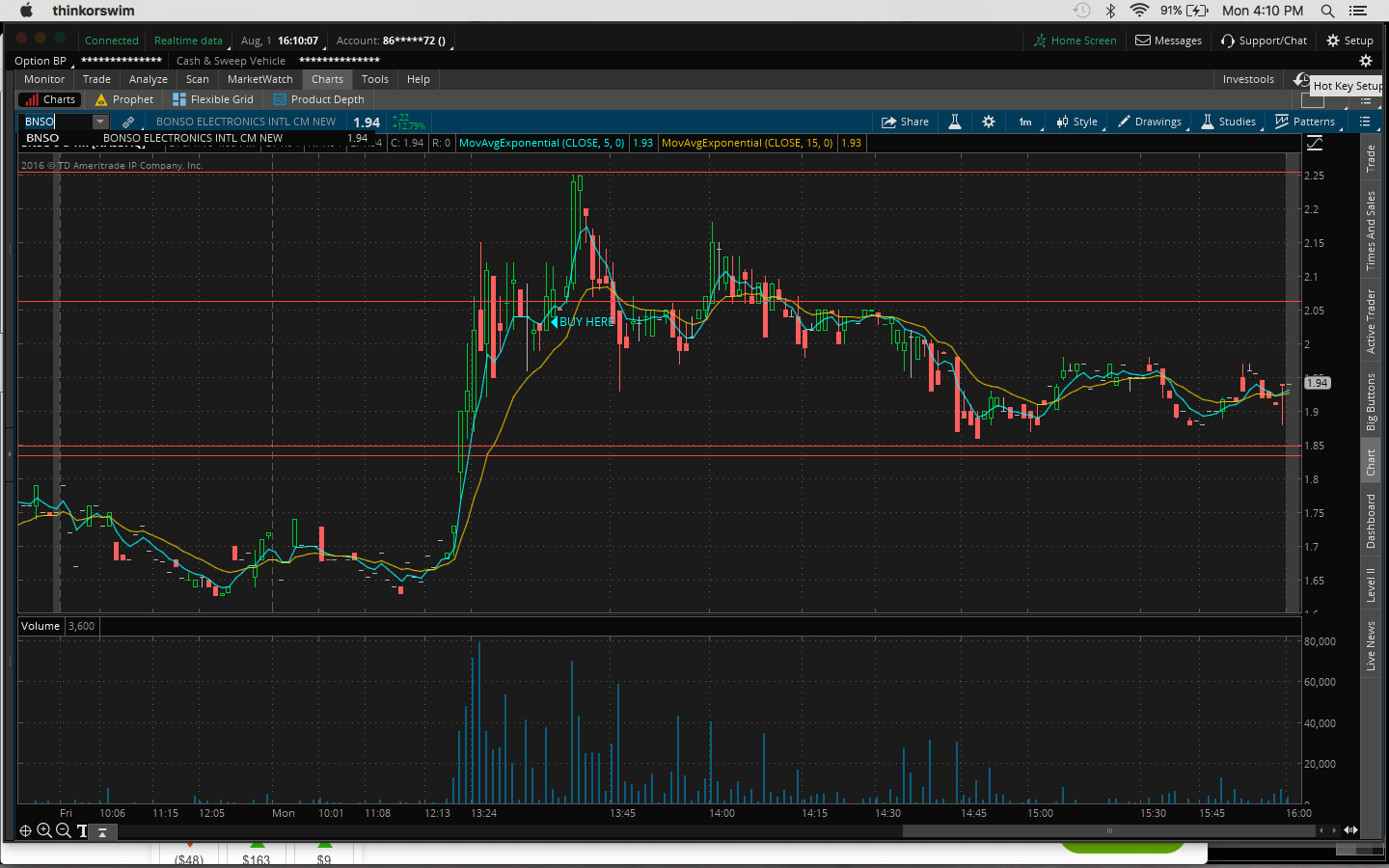Zoom out on the chart

(x=64, y=830)
